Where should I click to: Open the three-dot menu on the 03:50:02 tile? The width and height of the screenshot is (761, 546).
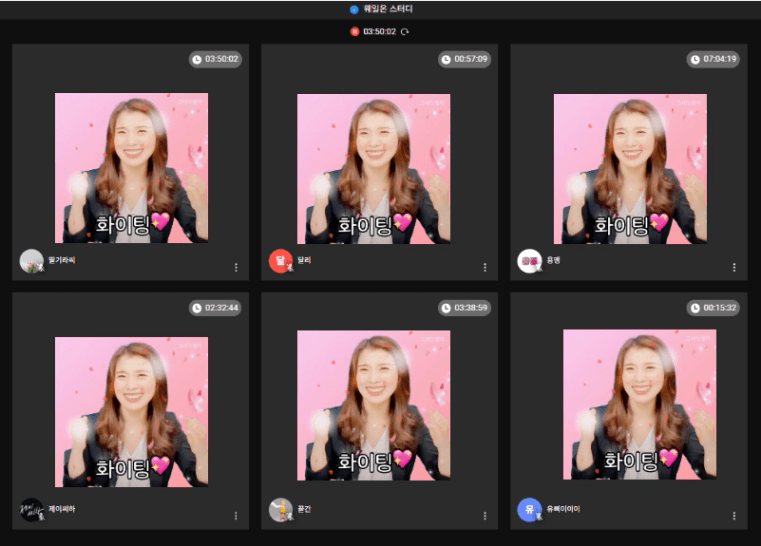coord(236,268)
